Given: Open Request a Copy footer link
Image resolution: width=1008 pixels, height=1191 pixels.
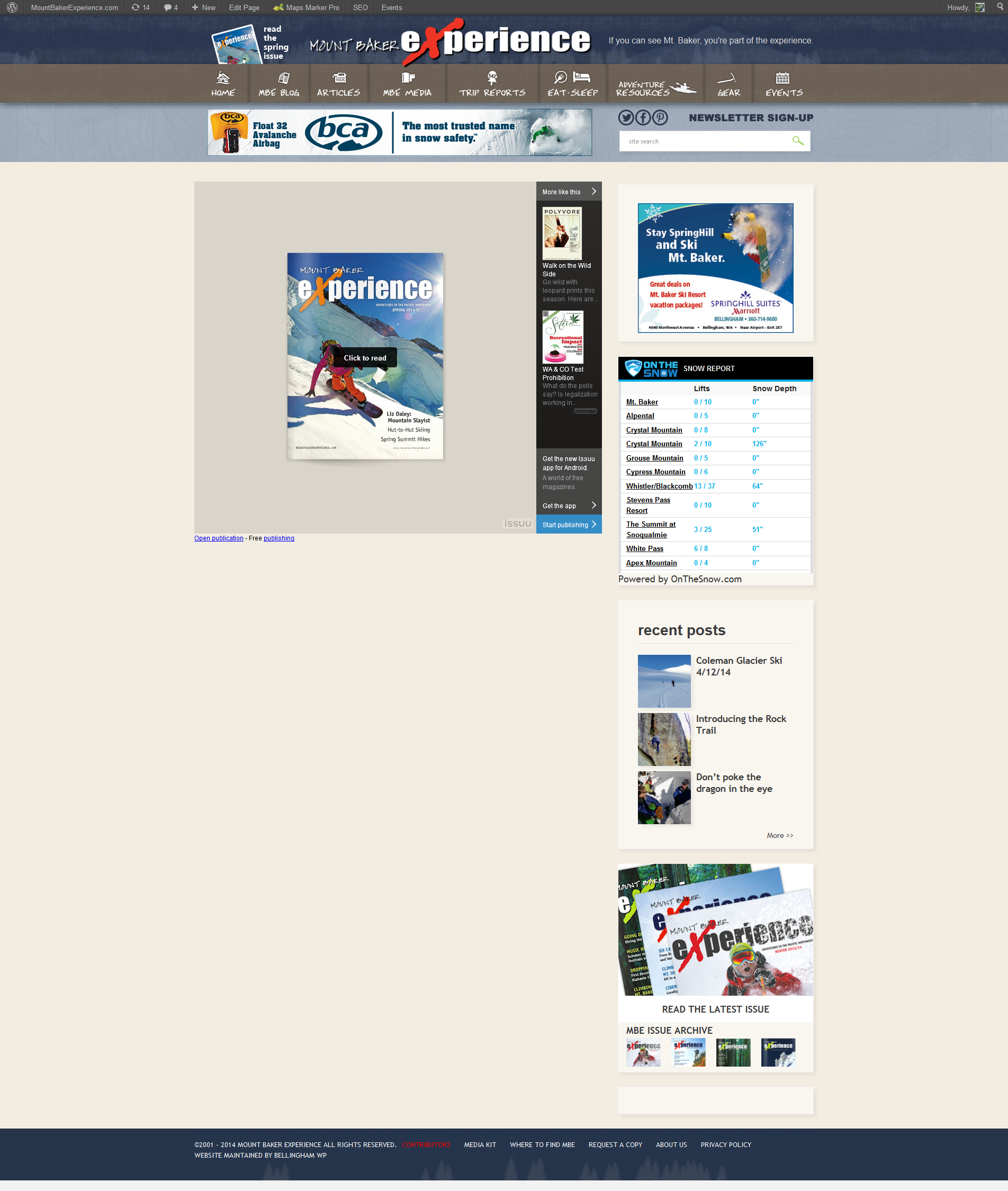Looking at the screenshot, I should (x=615, y=1145).
